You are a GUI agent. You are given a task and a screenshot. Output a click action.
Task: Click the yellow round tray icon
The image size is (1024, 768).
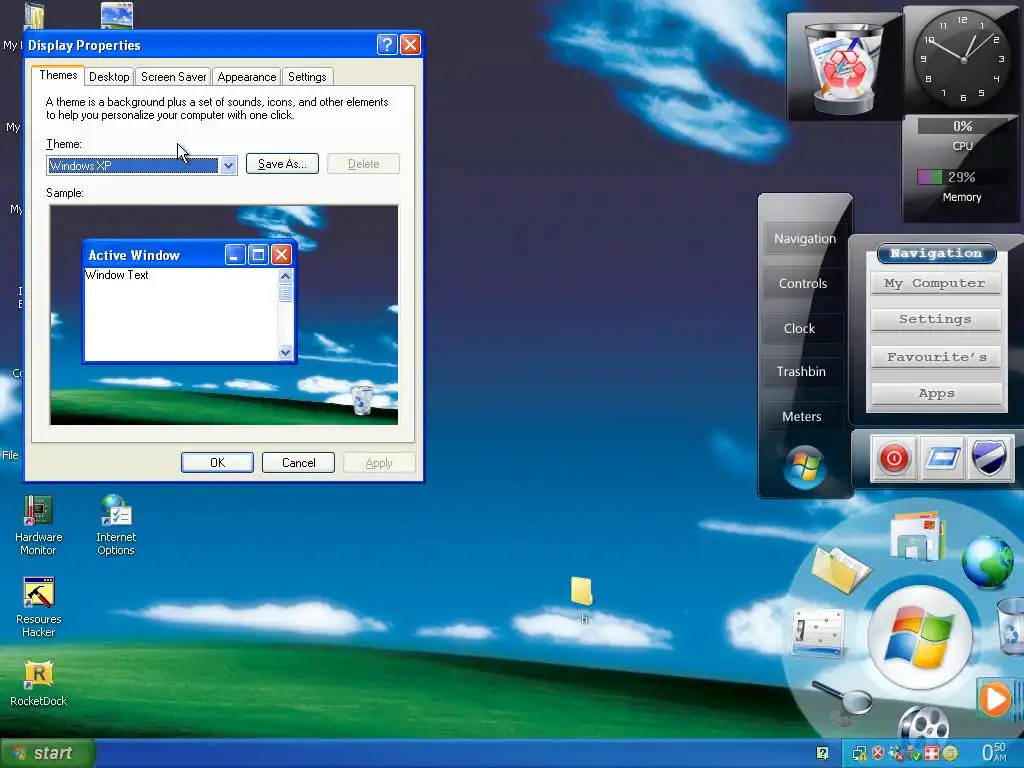click(x=950, y=754)
